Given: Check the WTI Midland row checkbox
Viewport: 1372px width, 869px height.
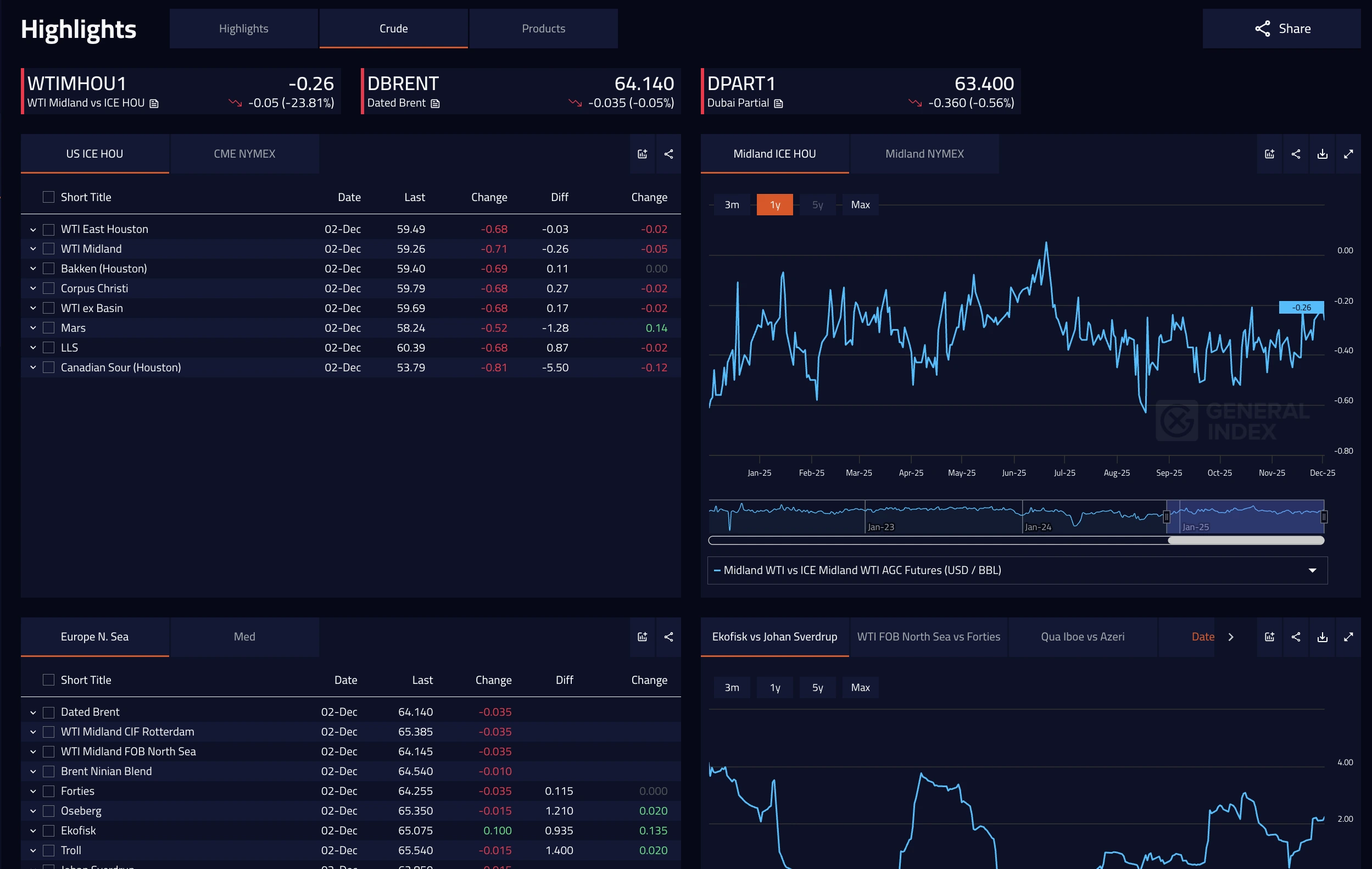Looking at the screenshot, I should coord(49,248).
